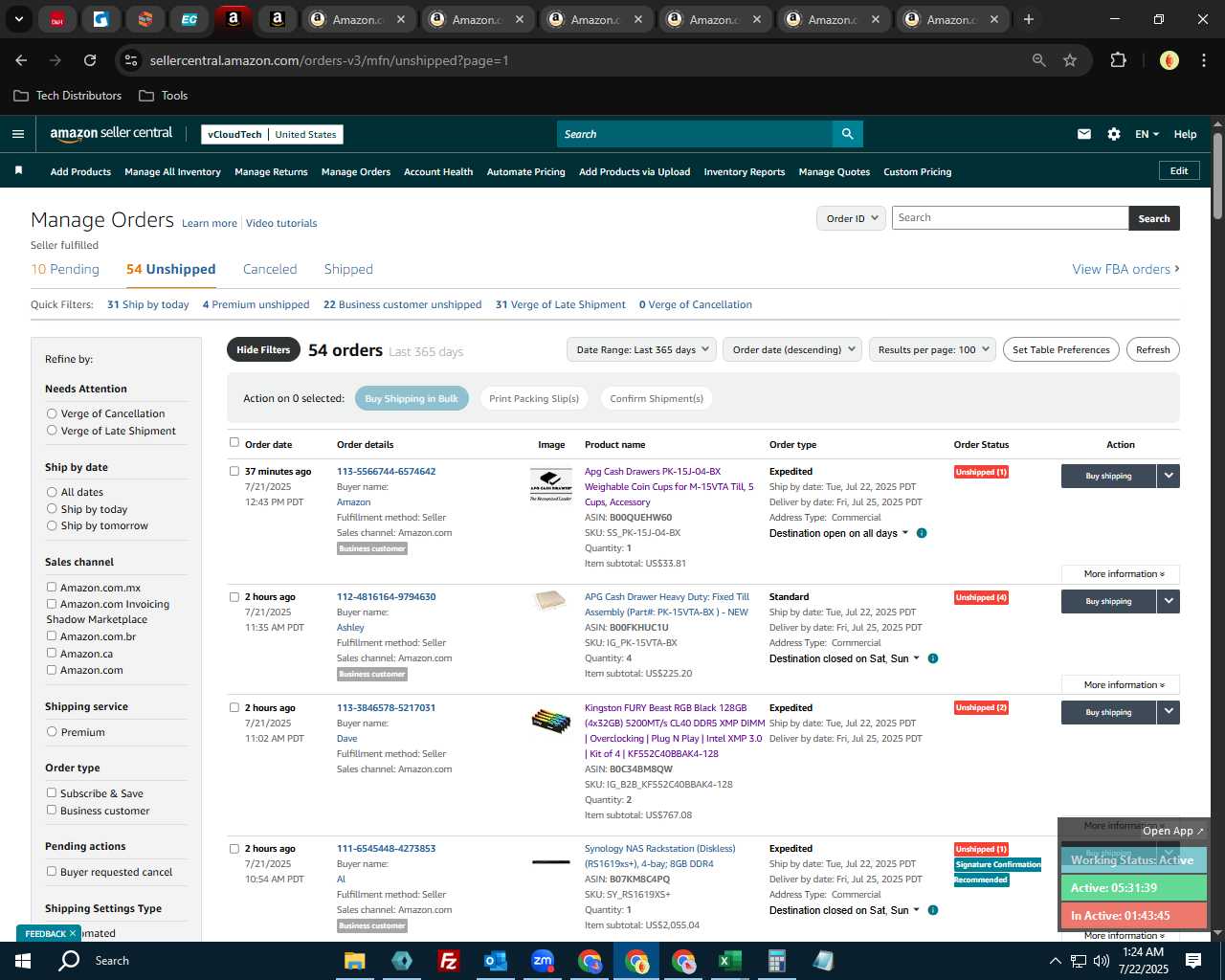Viewport: 1225px width, 980px height.
Task: Click the bookmark icon in navigation bar
Action: 18,170
